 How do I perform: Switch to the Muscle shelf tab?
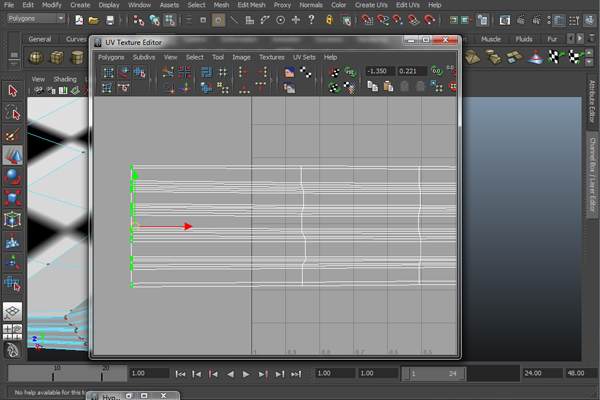tap(491, 39)
